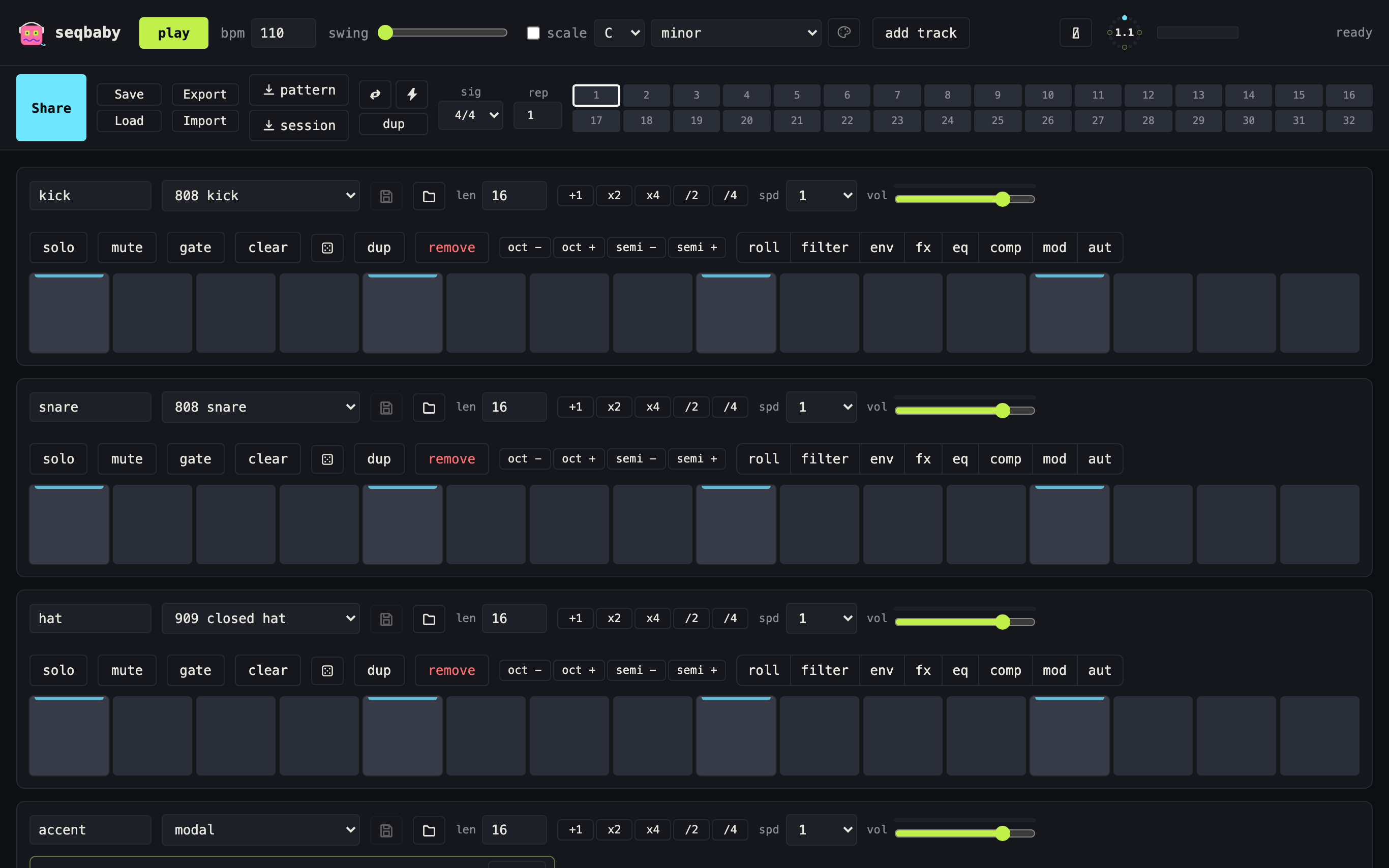
Task: Click the play button
Action: (x=173, y=33)
